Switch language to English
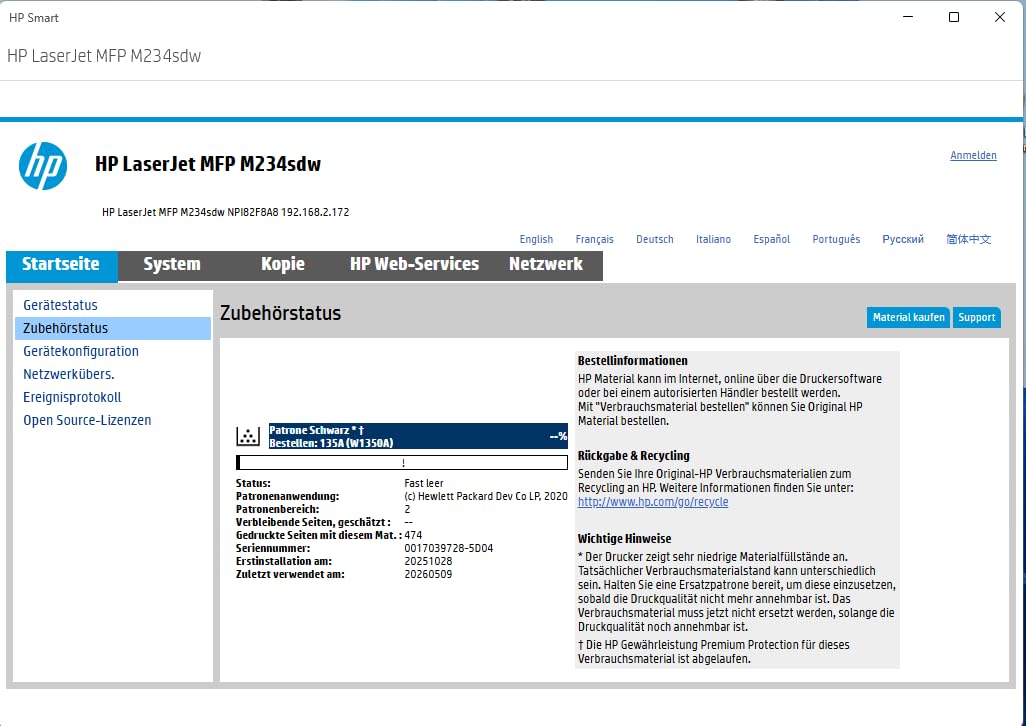The height and width of the screenshot is (726, 1026). tap(536, 239)
